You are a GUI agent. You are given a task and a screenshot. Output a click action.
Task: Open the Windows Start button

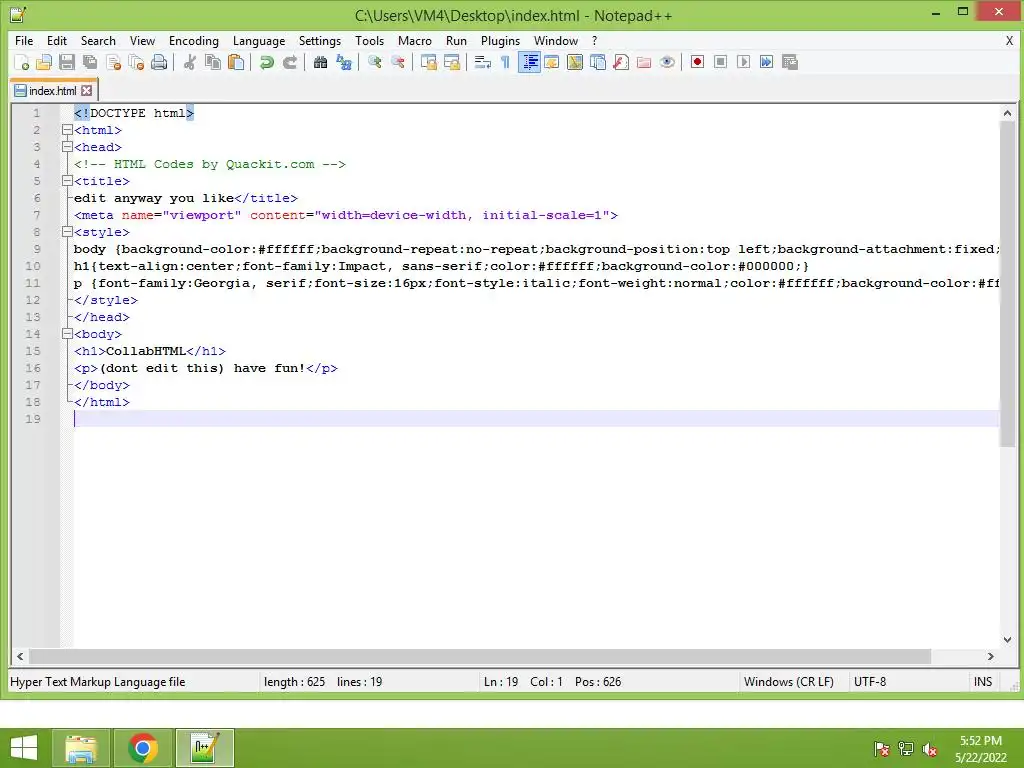[x=24, y=748]
